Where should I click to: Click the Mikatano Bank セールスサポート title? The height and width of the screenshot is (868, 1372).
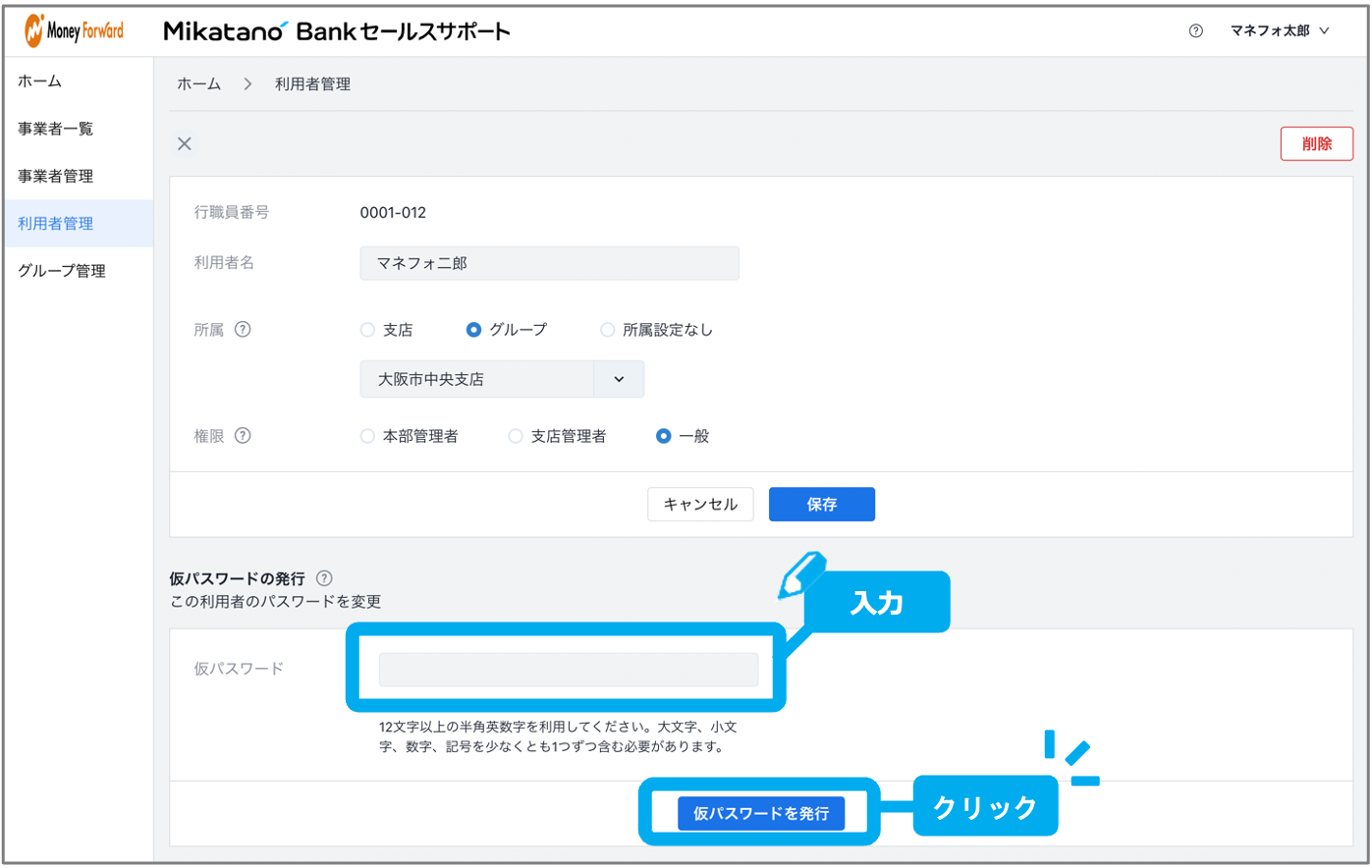[337, 31]
